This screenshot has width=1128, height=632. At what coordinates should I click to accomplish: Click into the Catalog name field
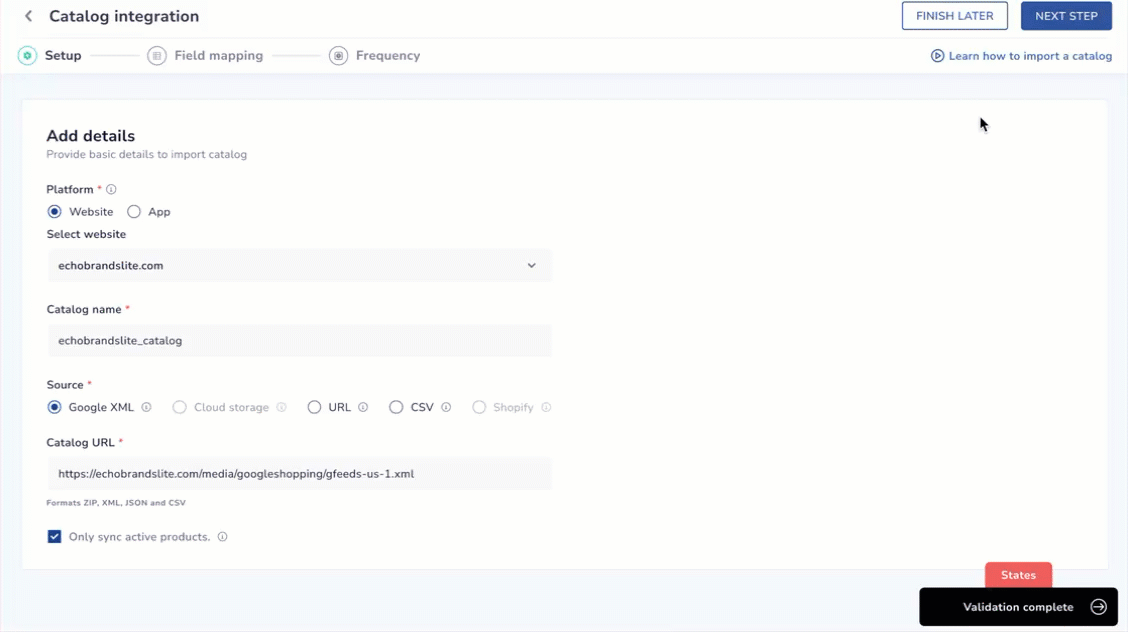click(299, 340)
